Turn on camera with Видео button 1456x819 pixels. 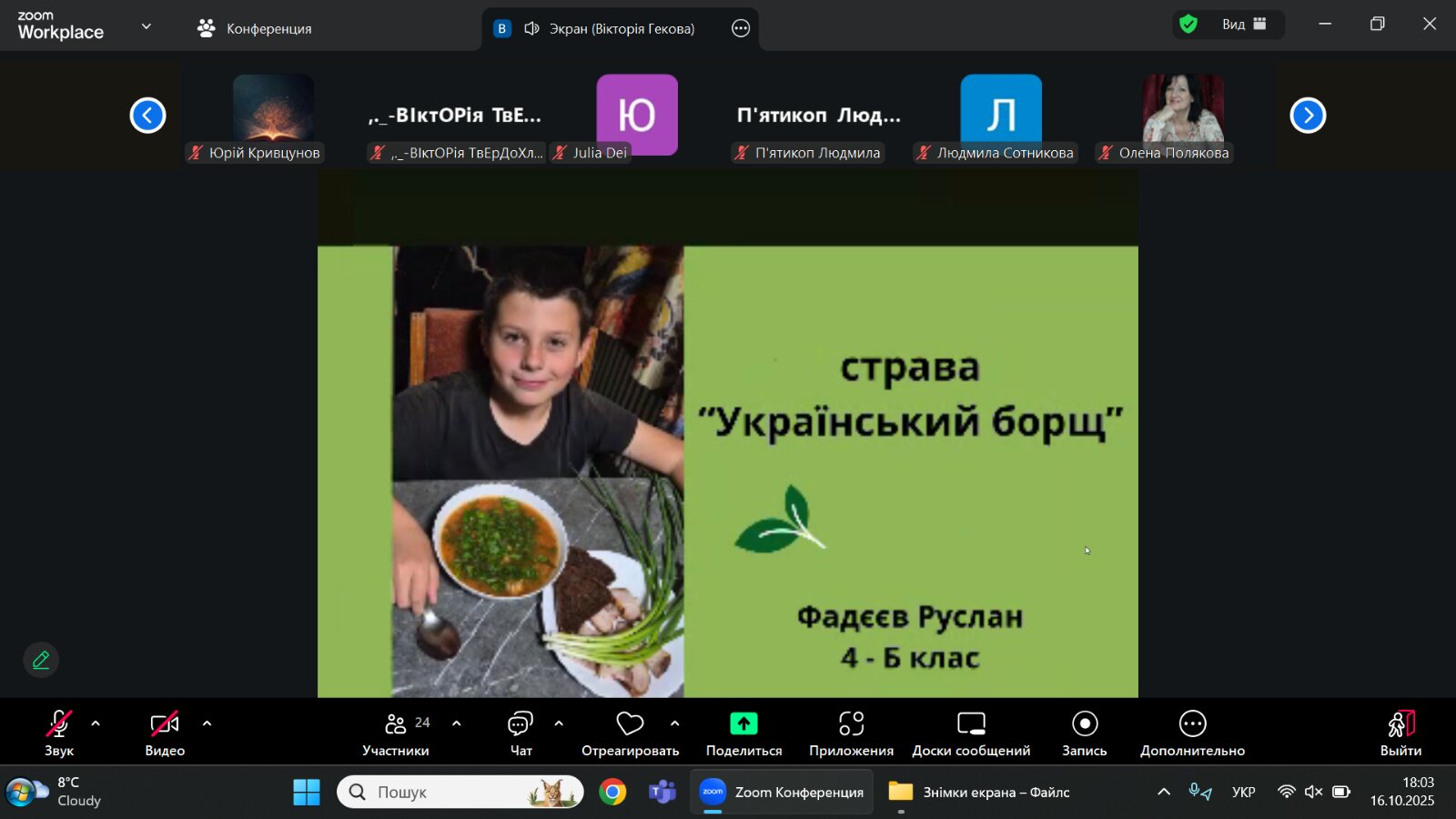[x=165, y=733]
